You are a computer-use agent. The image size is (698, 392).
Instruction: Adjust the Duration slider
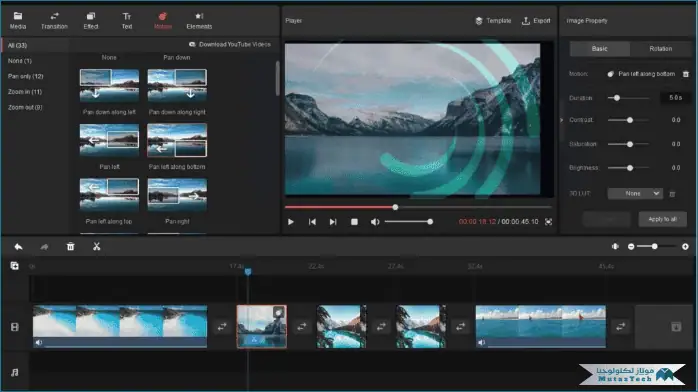pos(629,98)
